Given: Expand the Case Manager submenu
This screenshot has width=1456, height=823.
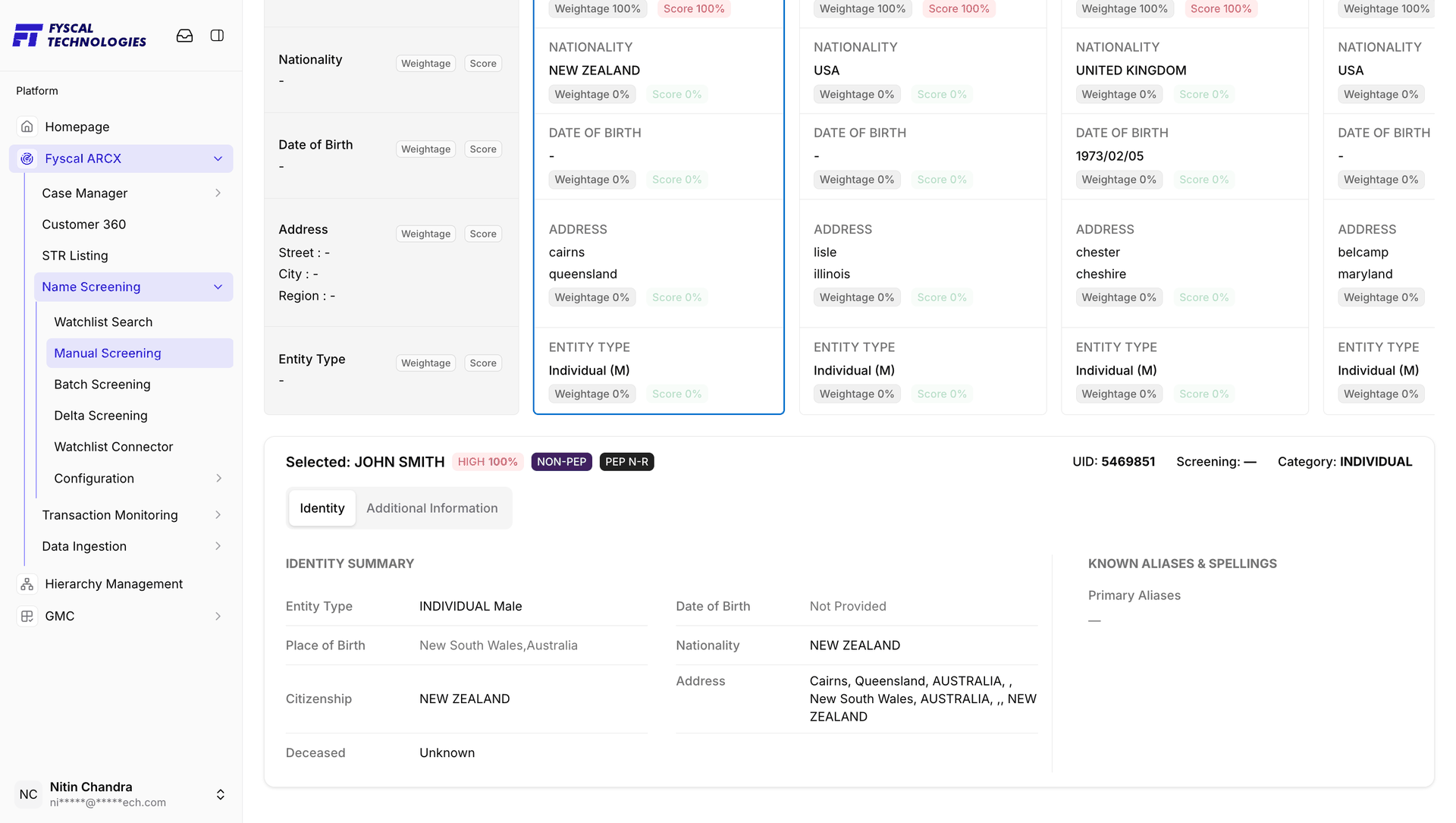Looking at the screenshot, I should point(218,193).
